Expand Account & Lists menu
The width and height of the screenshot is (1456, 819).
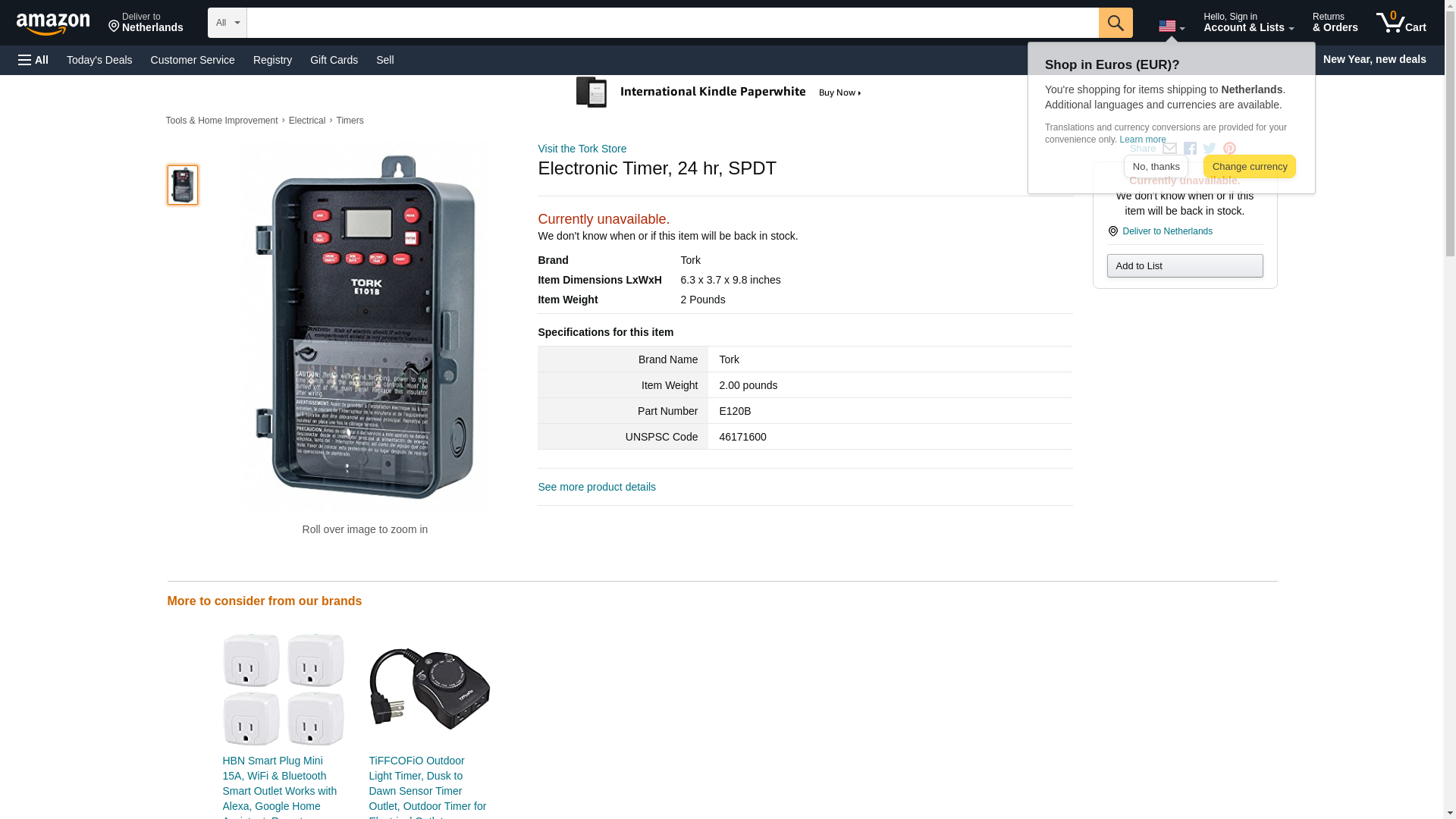pyautogui.click(x=1248, y=23)
